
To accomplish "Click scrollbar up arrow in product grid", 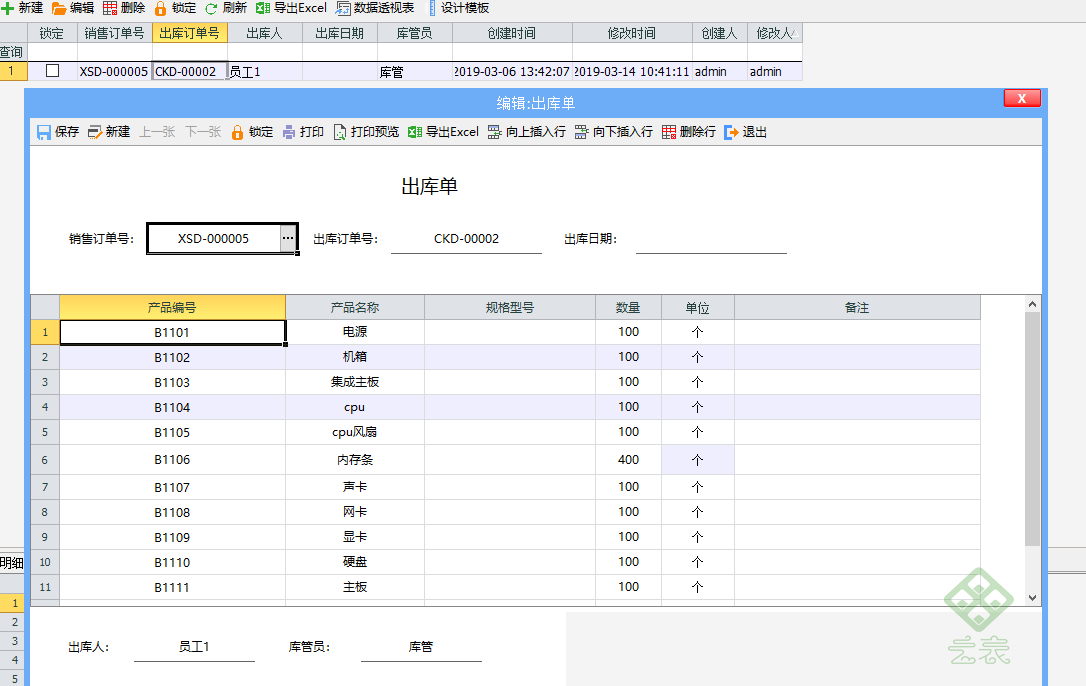I will point(1032,304).
